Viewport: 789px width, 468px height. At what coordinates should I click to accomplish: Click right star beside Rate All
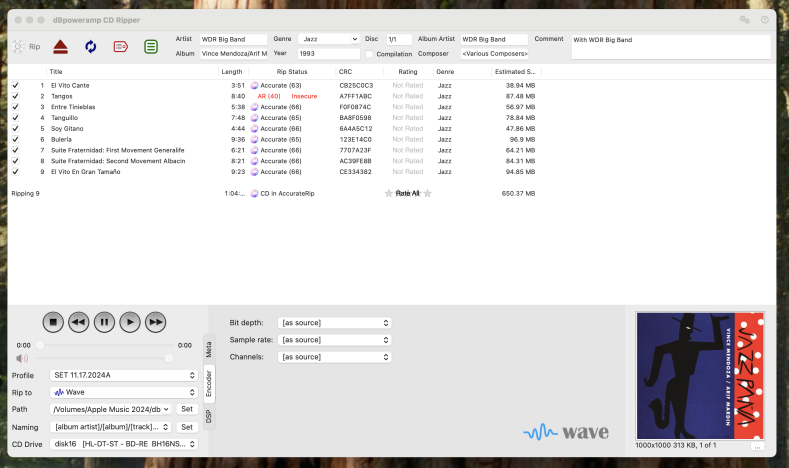pos(428,193)
